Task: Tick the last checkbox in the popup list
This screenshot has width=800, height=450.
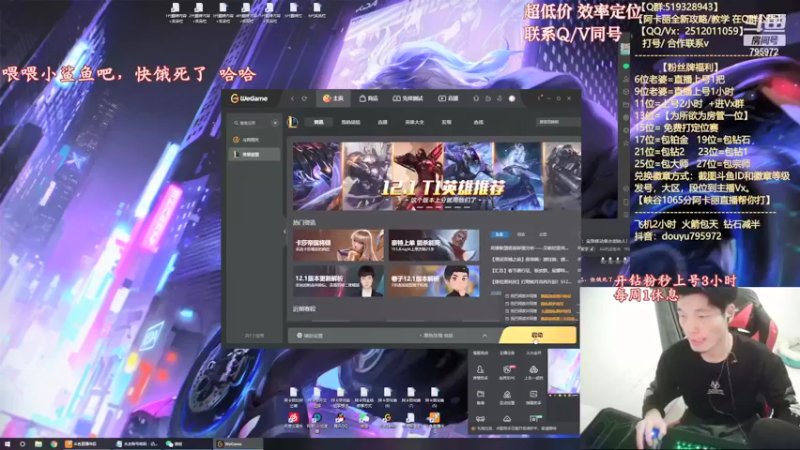Action: point(507,318)
